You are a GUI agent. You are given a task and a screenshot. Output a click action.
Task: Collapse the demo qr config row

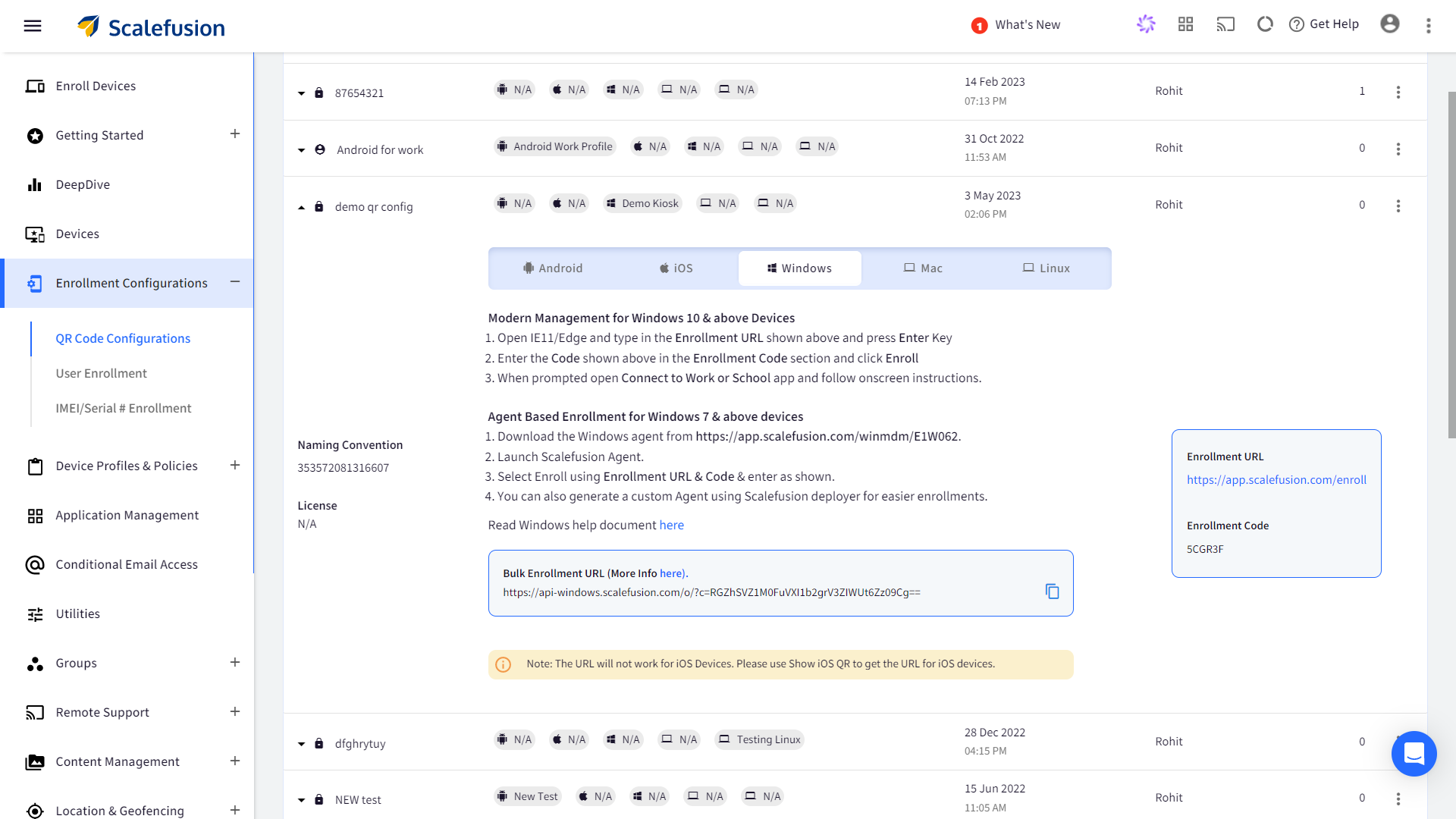[301, 207]
